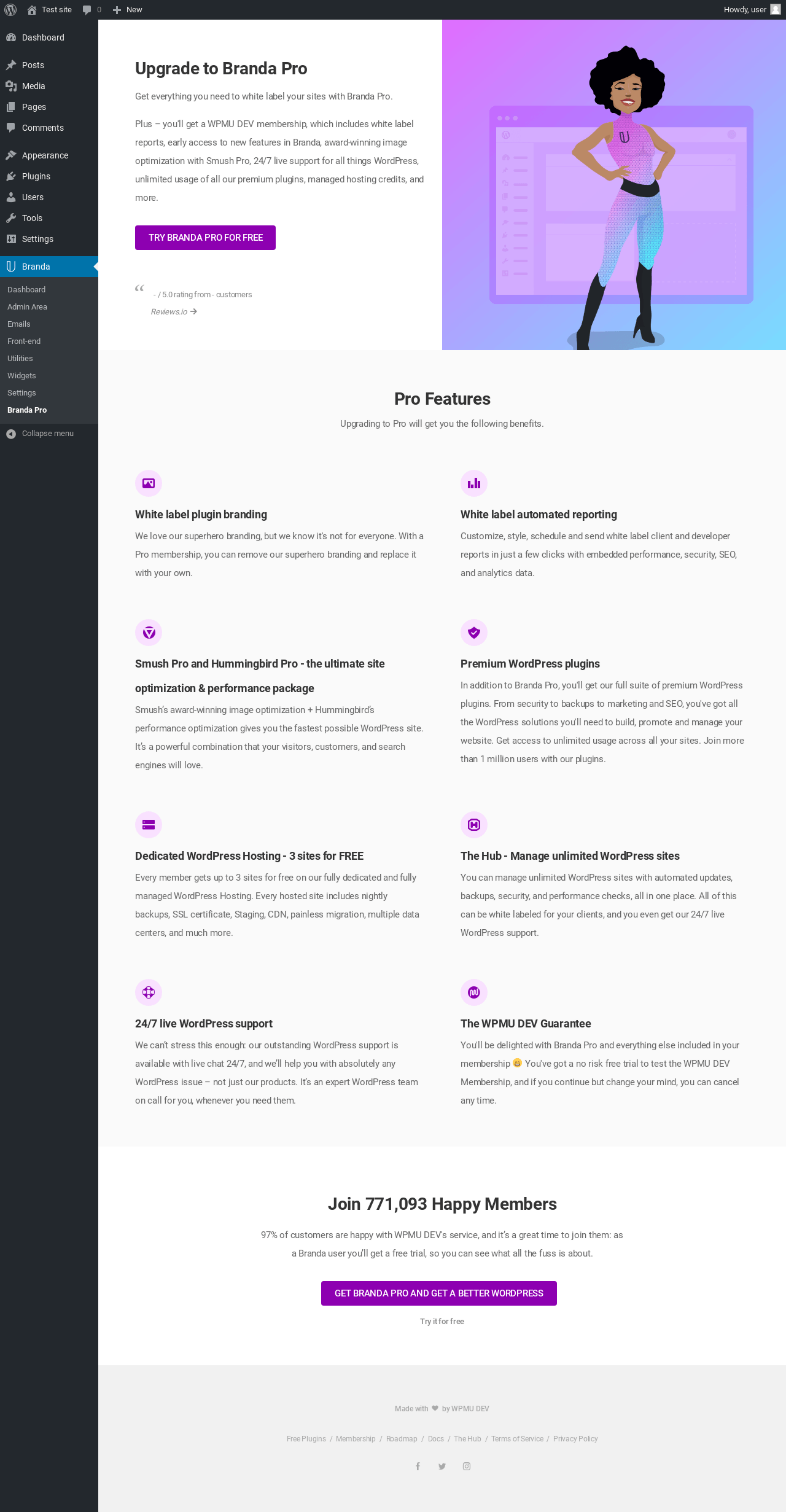Screen dimensions: 786x1512
Task: Open the Howdy, user account menu
Action: pos(752,10)
